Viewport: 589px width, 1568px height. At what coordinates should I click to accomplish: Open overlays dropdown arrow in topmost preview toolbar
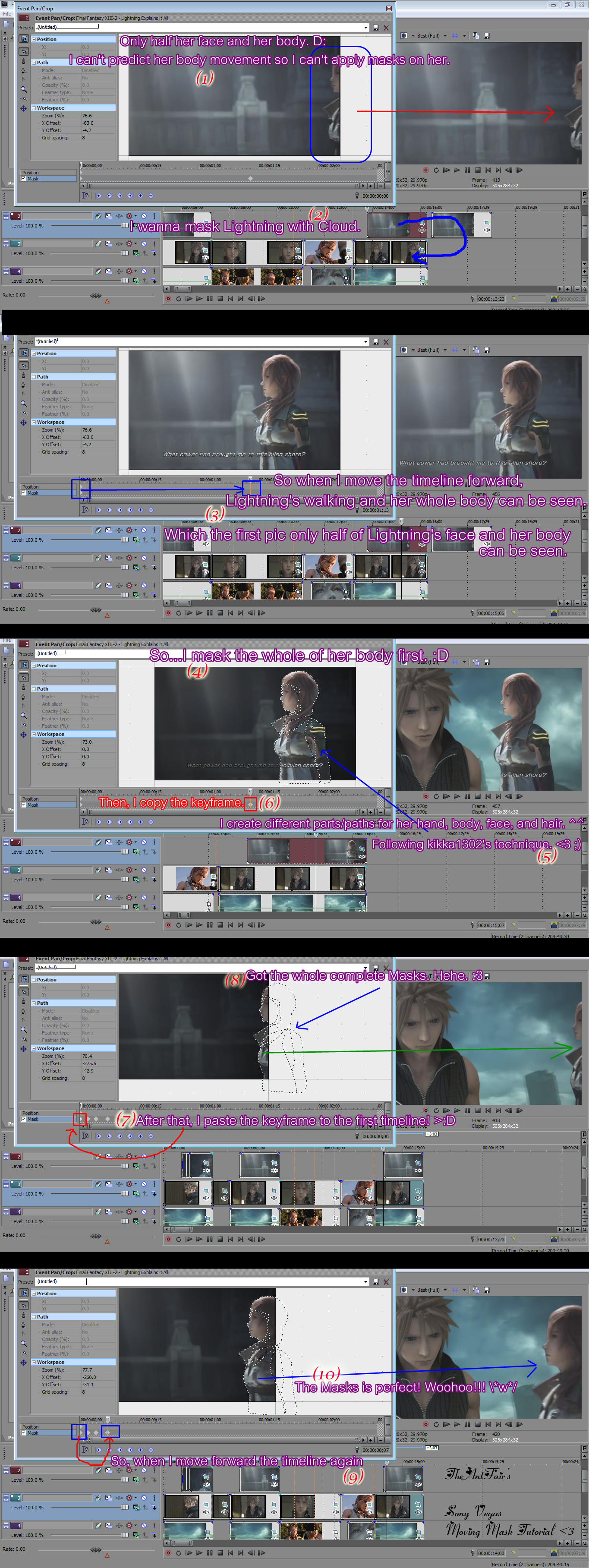coord(465,36)
